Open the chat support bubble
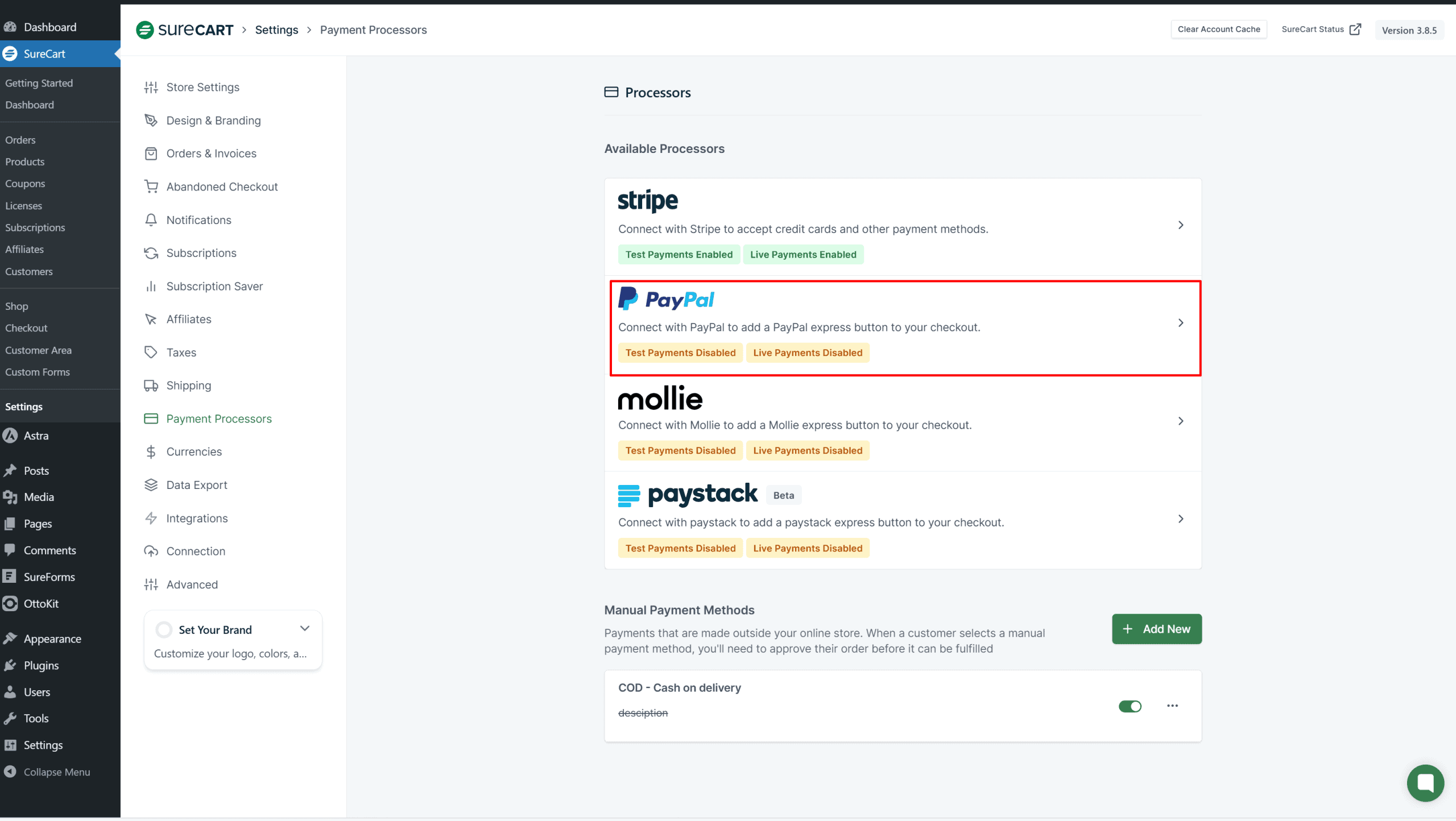 1425,783
